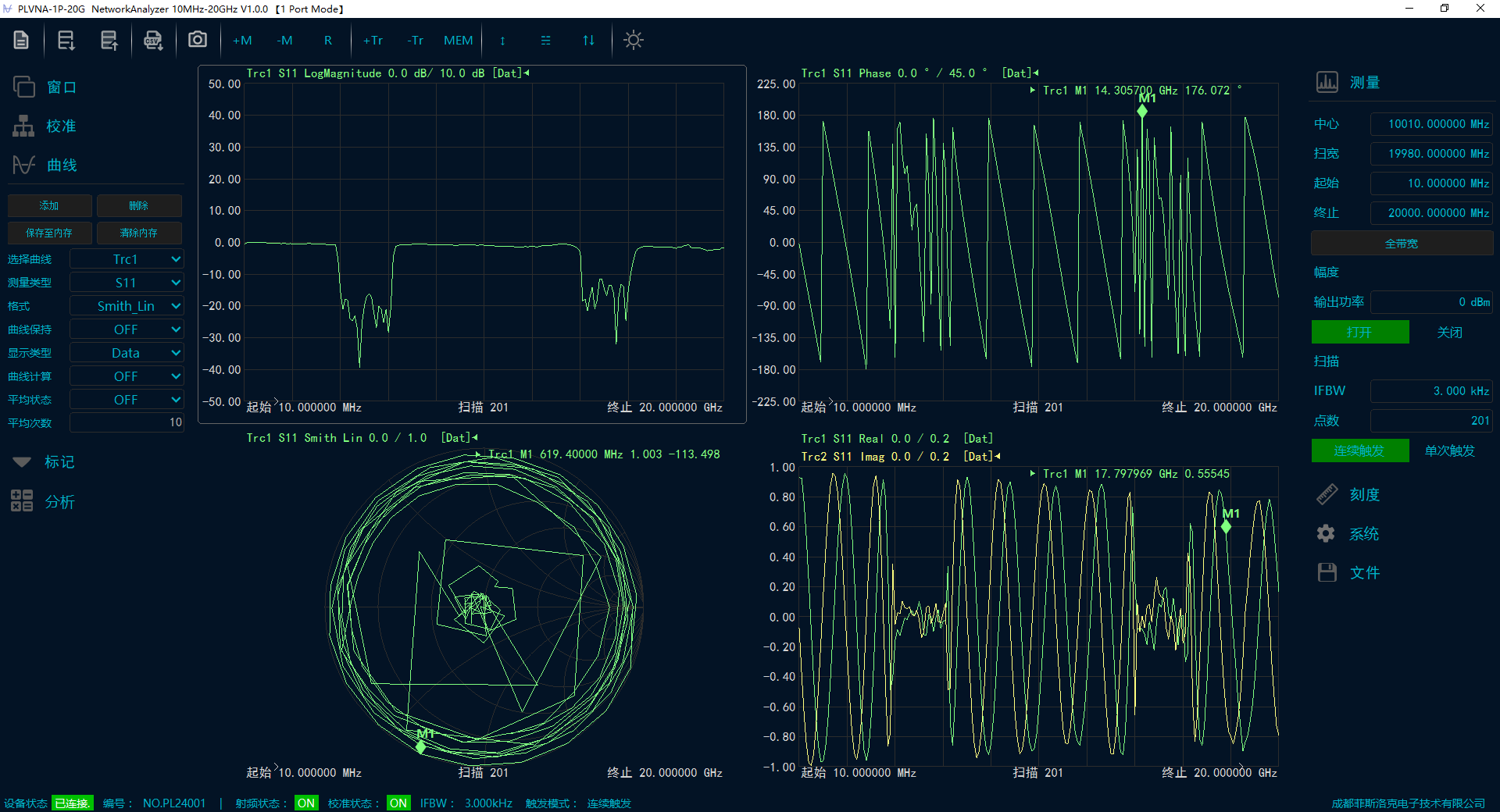Click the MEM memory toolbar button
Image resolution: width=1500 pixels, height=812 pixels.
(x=458, y=41)
